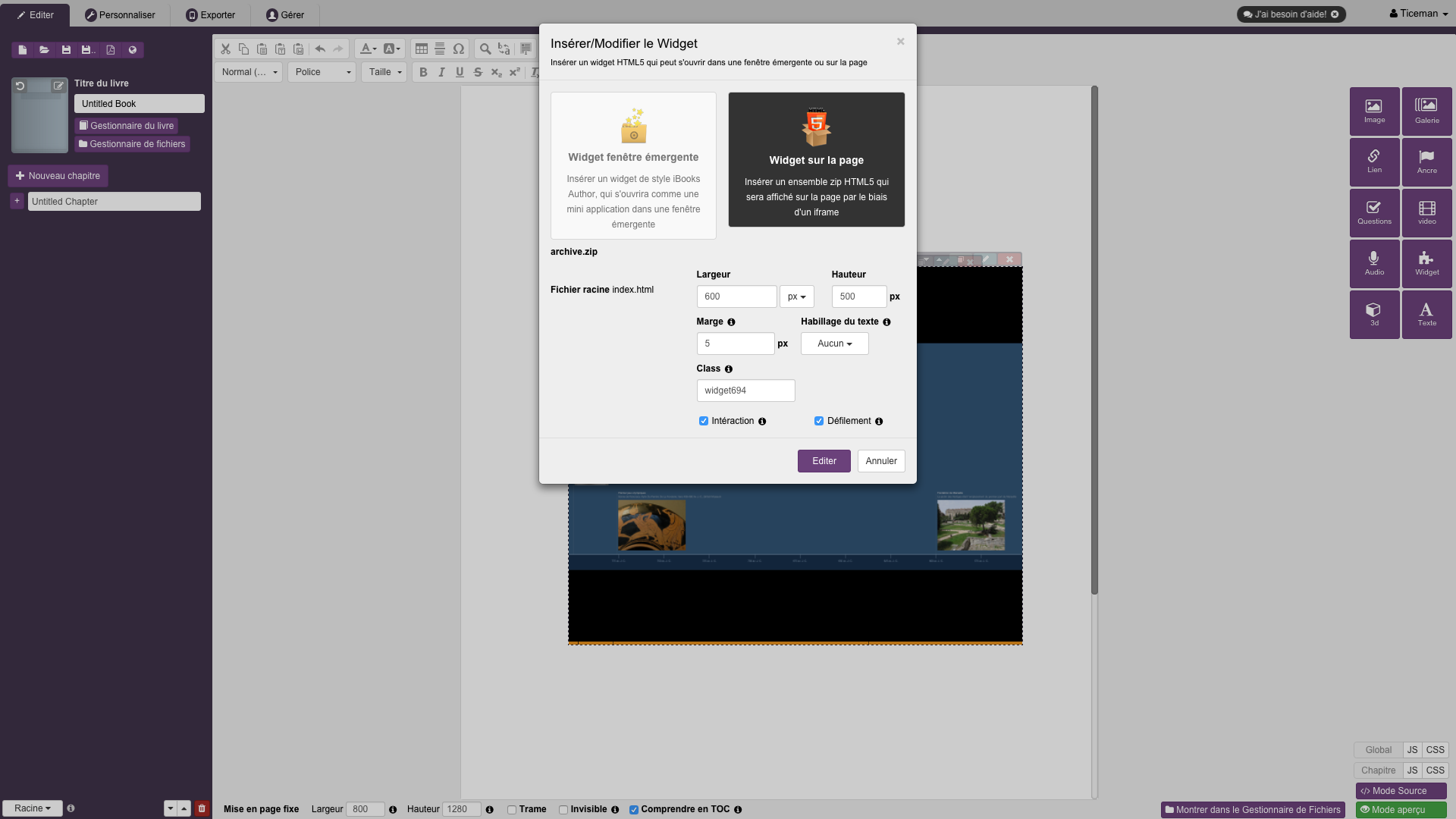The image size is (1456, 819).
Task: Click the scissors cut icon
Action: pos(225,49)
